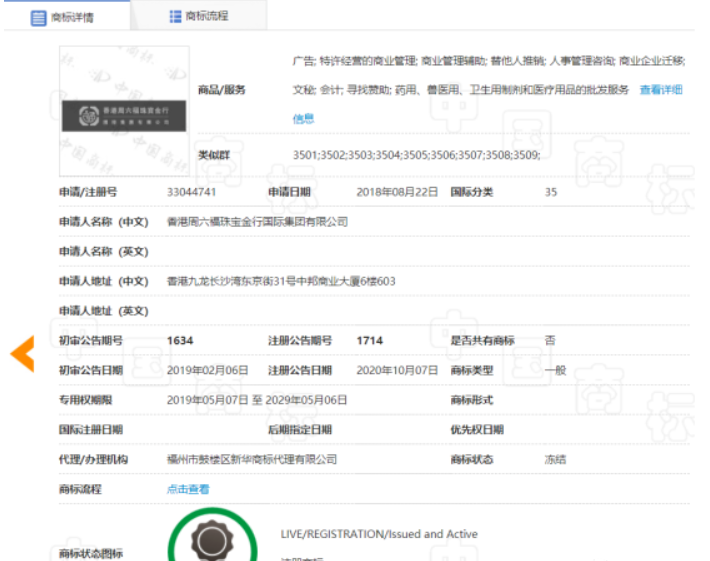Viewport: 710px width, 561px height.
Task: Select preliminary date 2019年02月06日
Action: point(207,370)
